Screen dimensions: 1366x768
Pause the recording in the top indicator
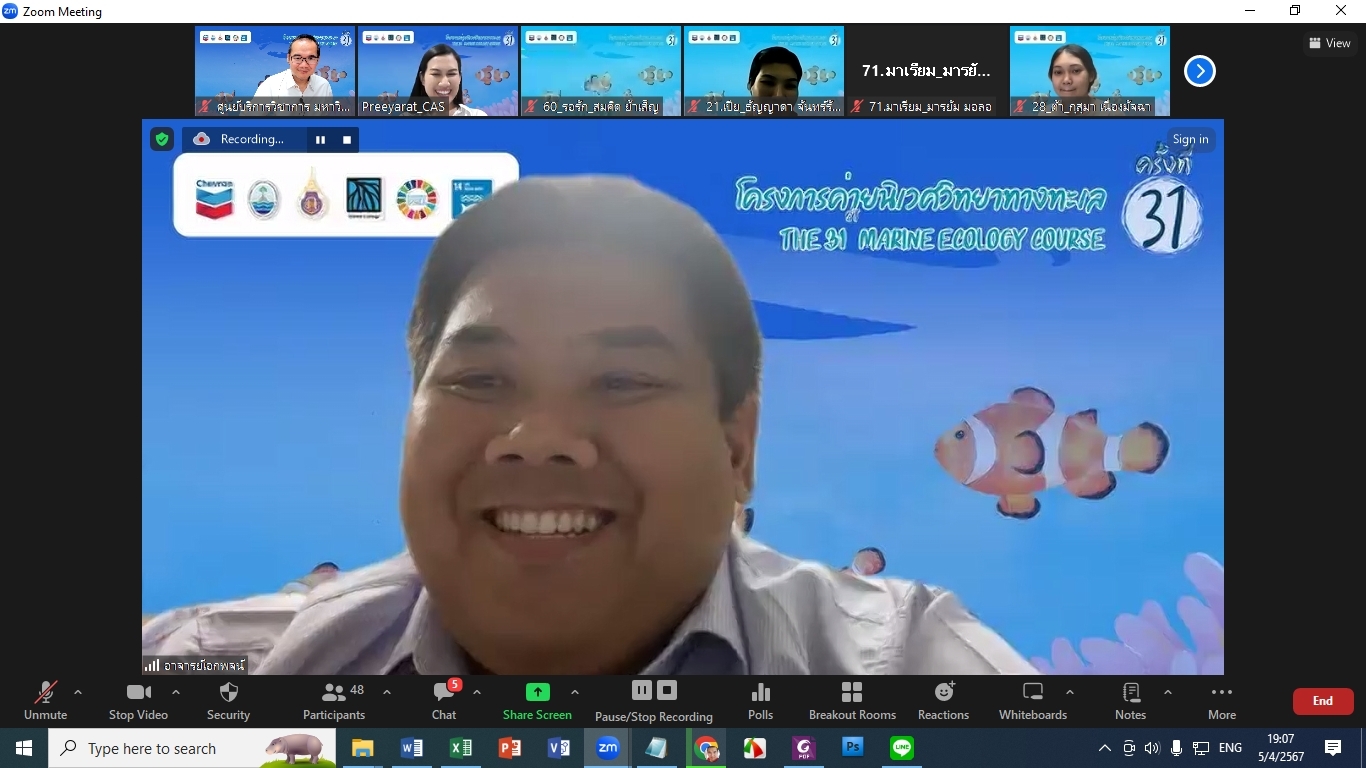pyautogui.click(x=320, y=140)
